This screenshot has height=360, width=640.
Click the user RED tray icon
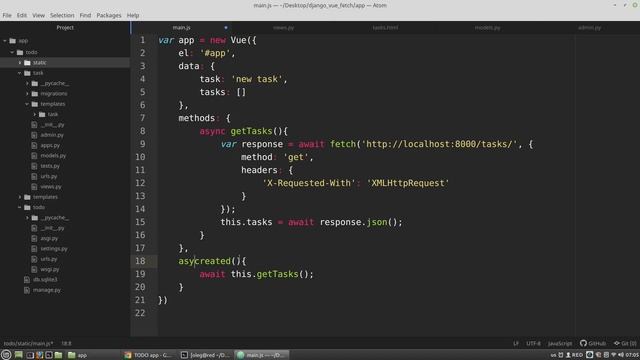point(574,355)
